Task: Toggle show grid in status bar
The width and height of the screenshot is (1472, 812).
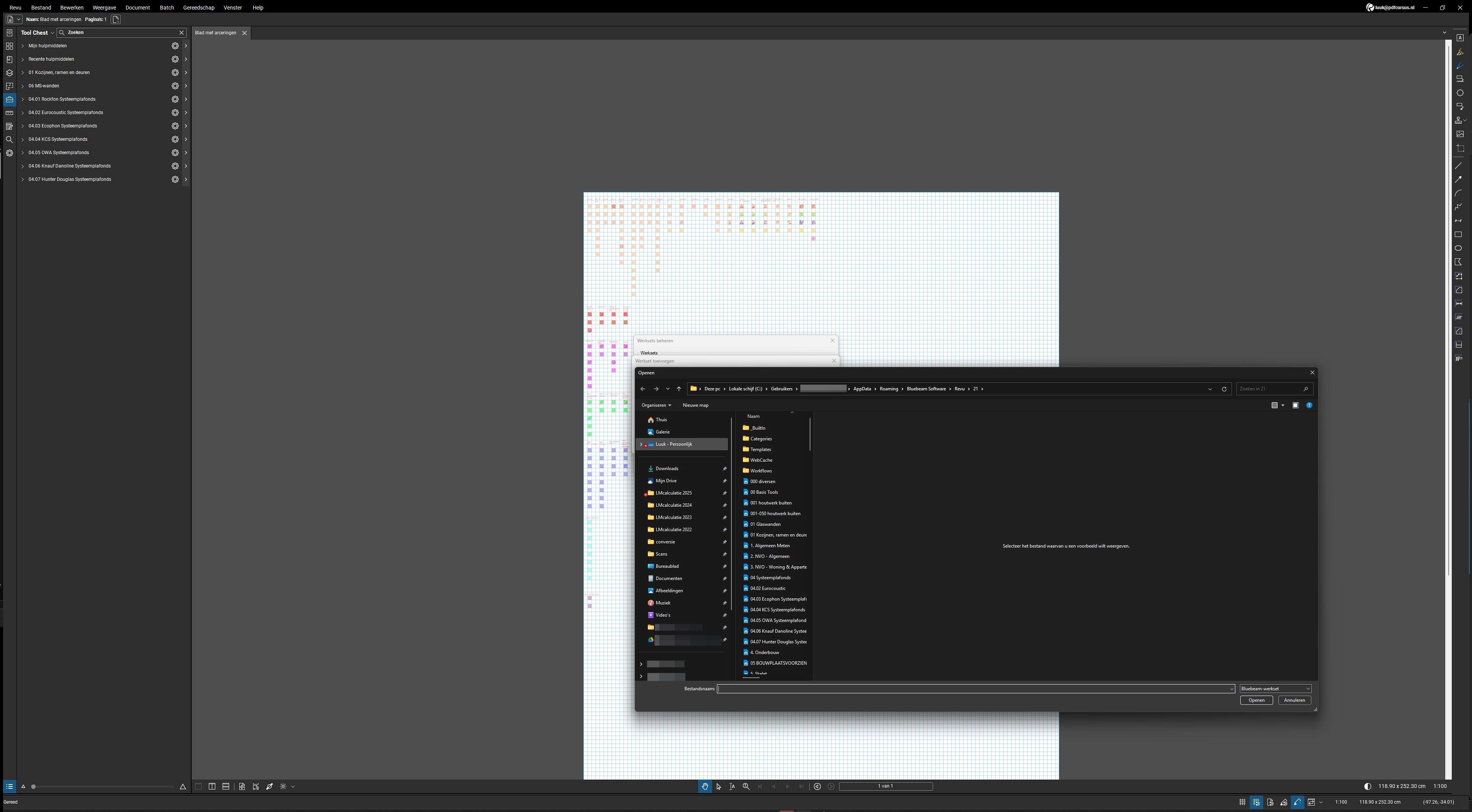Action: tap(1242, 802)
